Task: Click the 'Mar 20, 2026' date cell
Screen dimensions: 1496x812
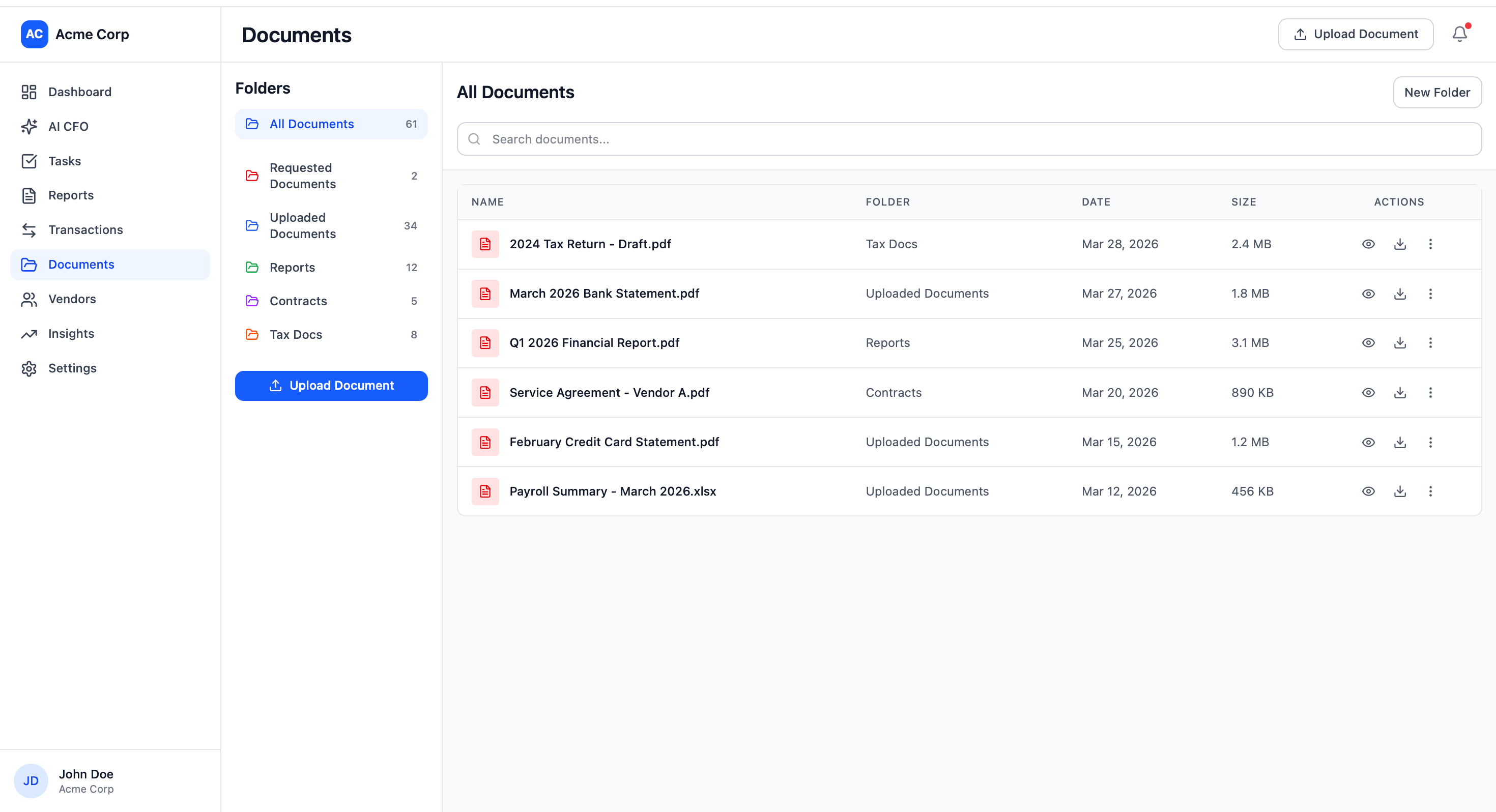Action: coord(1119,393)
